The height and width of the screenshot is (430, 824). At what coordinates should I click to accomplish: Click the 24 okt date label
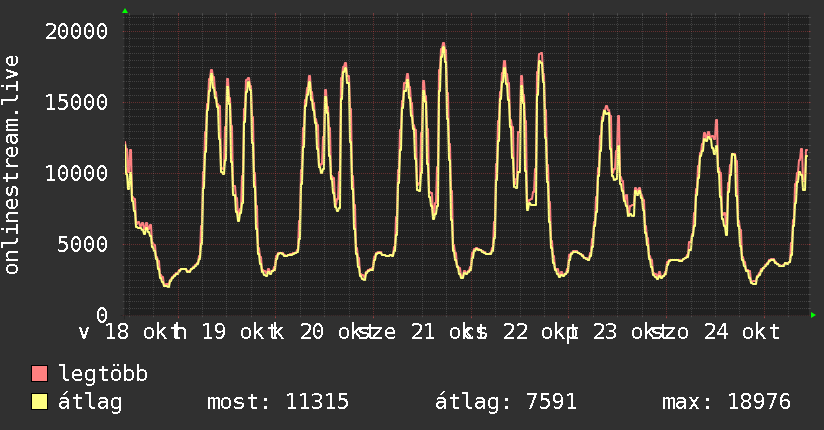742,332
